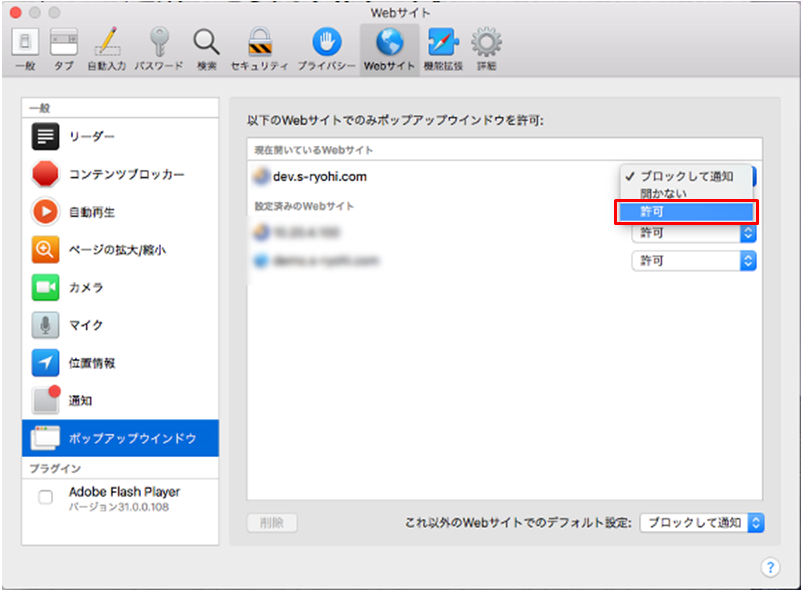
Task: Enable the Adobe Flash Player checkbox
Action: coord(45,497)
